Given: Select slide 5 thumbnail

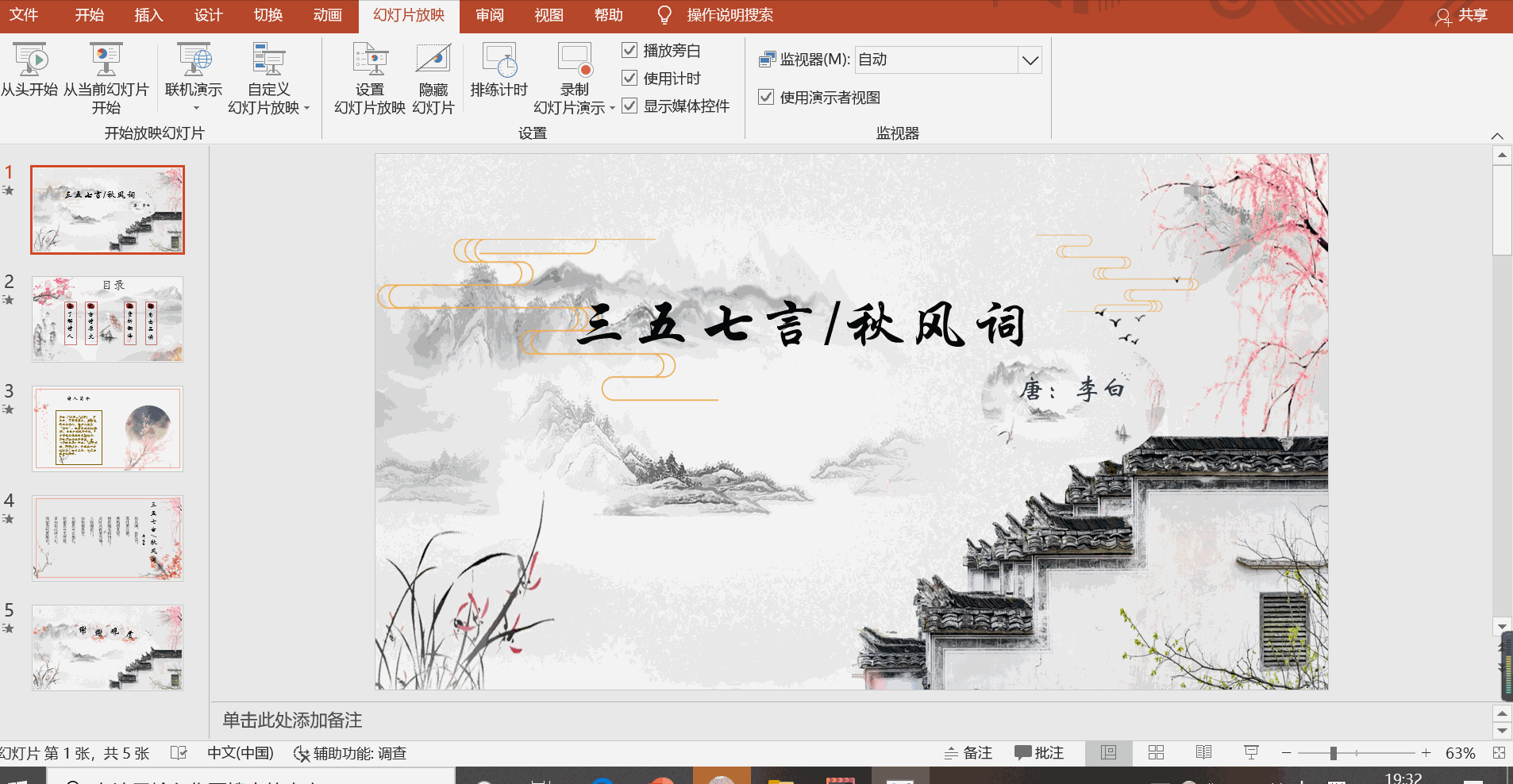Looking at the screenshot, I should click(x=107, y=648).
